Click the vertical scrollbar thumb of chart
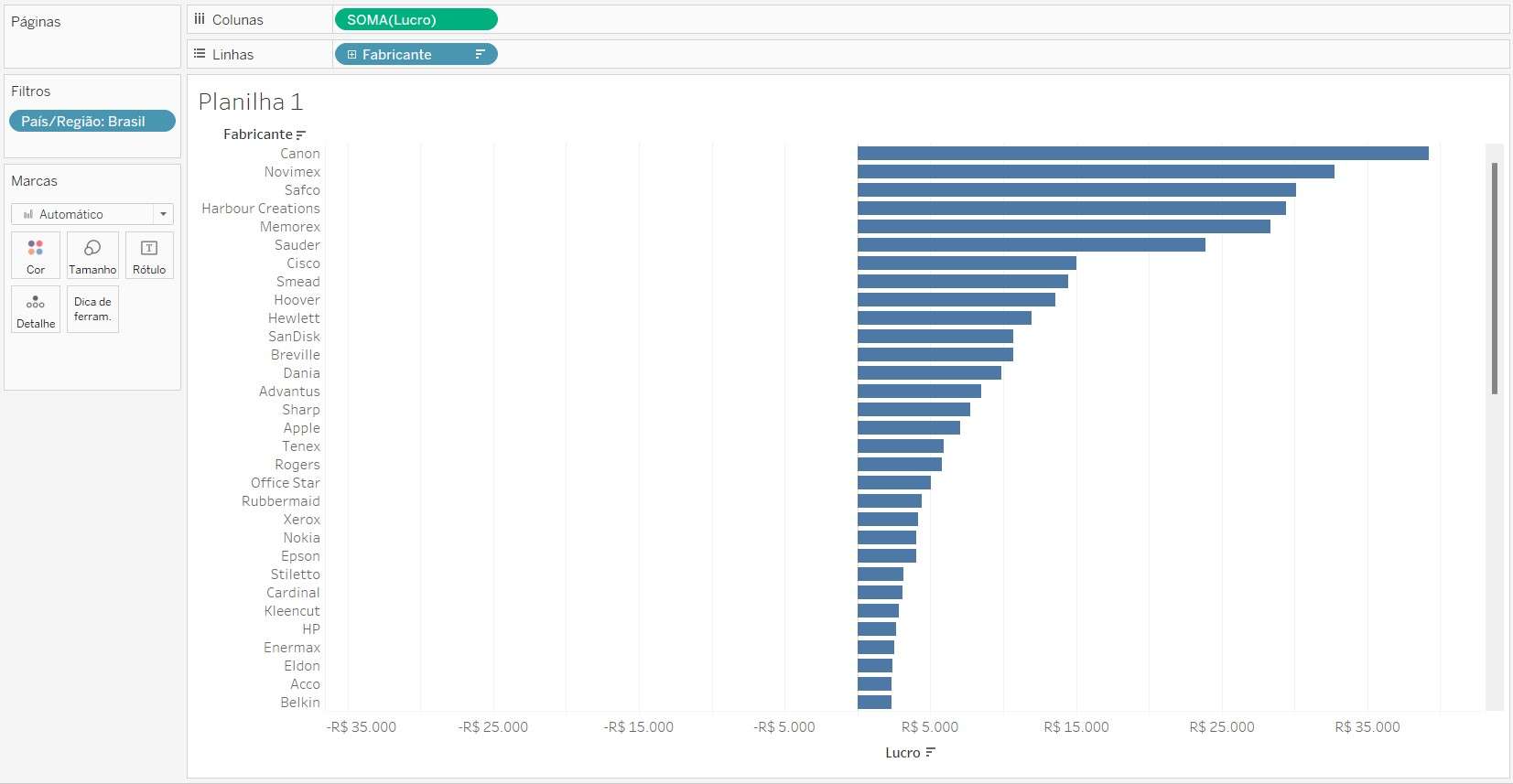Viewport: 1513px width, 784px height. coord(1495,278)
